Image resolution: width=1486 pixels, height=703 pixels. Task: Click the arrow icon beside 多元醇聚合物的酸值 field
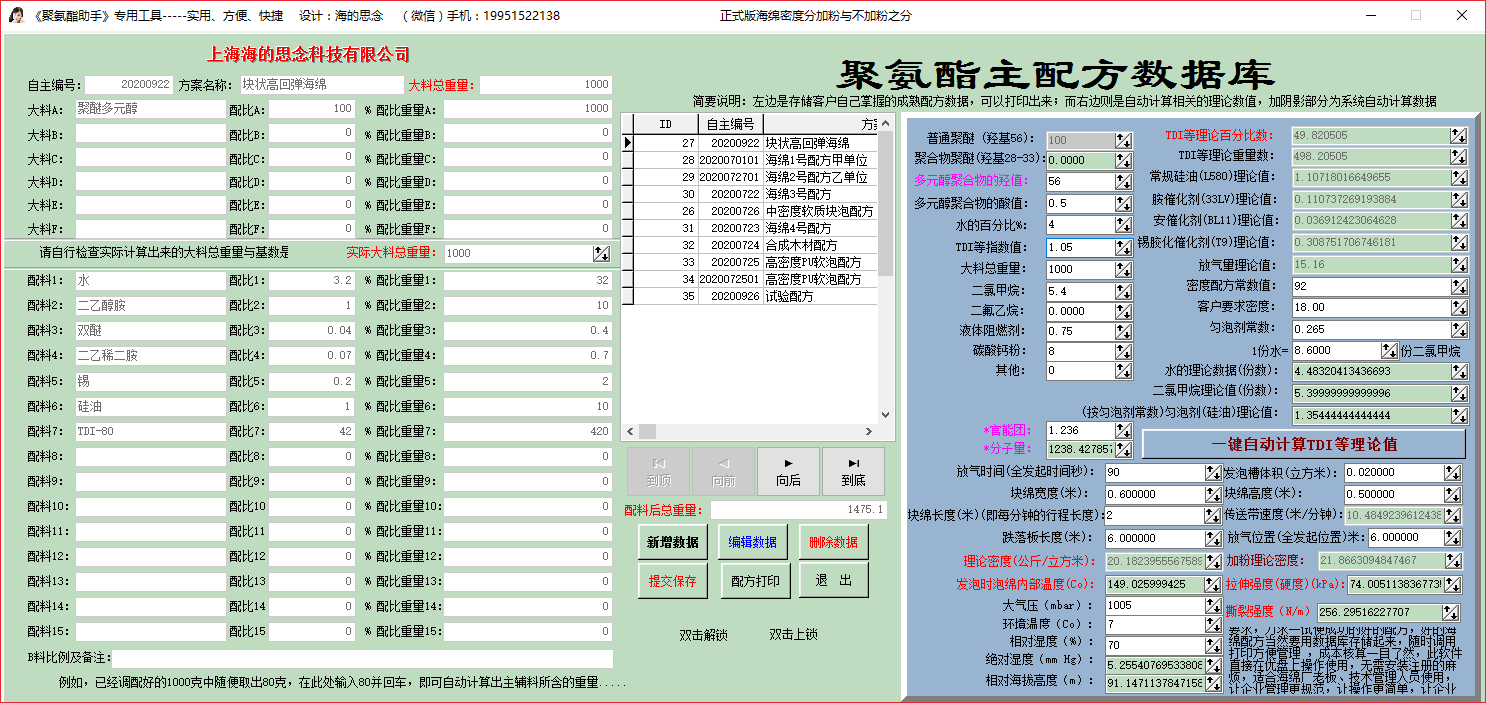point(1123,204)
